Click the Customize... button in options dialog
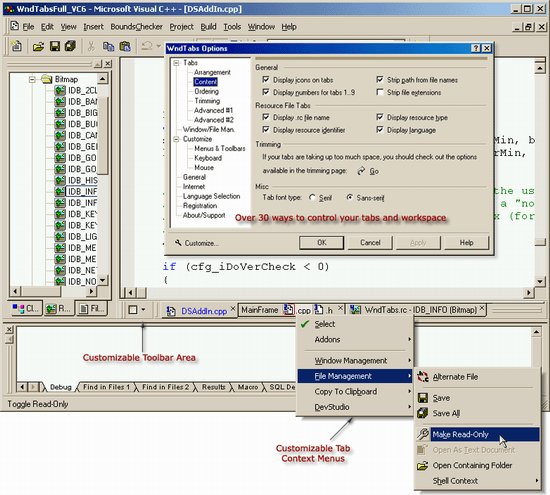This screenshot has width=550, height=495. 196,243
